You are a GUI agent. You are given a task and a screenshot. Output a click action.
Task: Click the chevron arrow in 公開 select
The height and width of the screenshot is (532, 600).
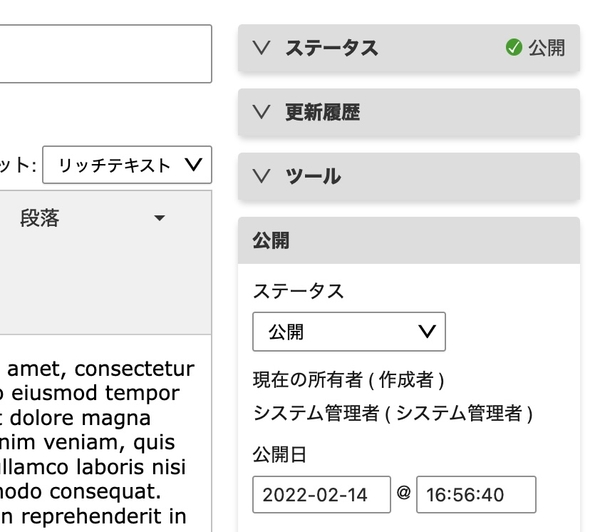pos(427,331)
